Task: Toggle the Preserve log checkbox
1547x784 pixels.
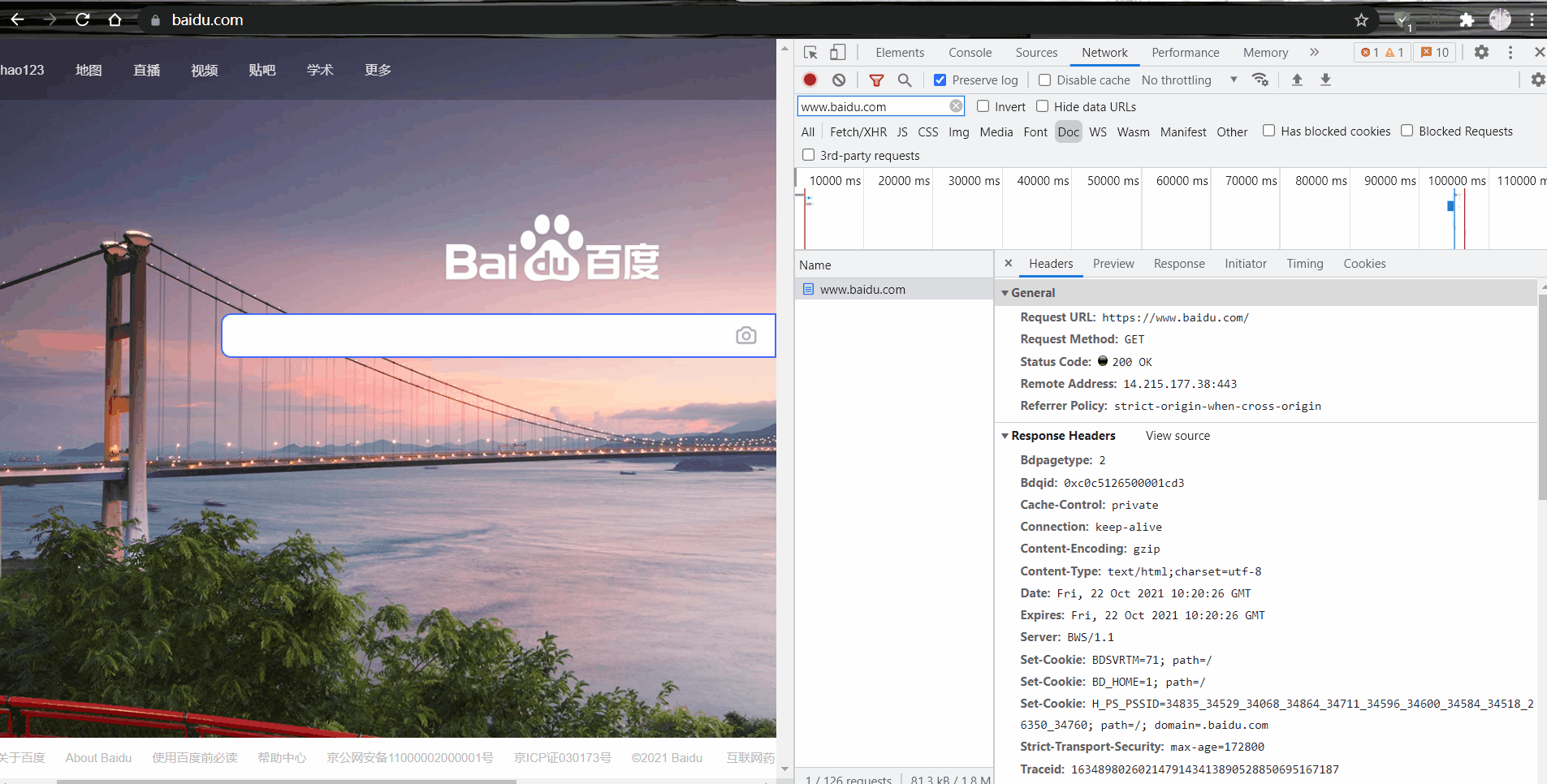Action: pyautogui.click(x=940, y=80)
